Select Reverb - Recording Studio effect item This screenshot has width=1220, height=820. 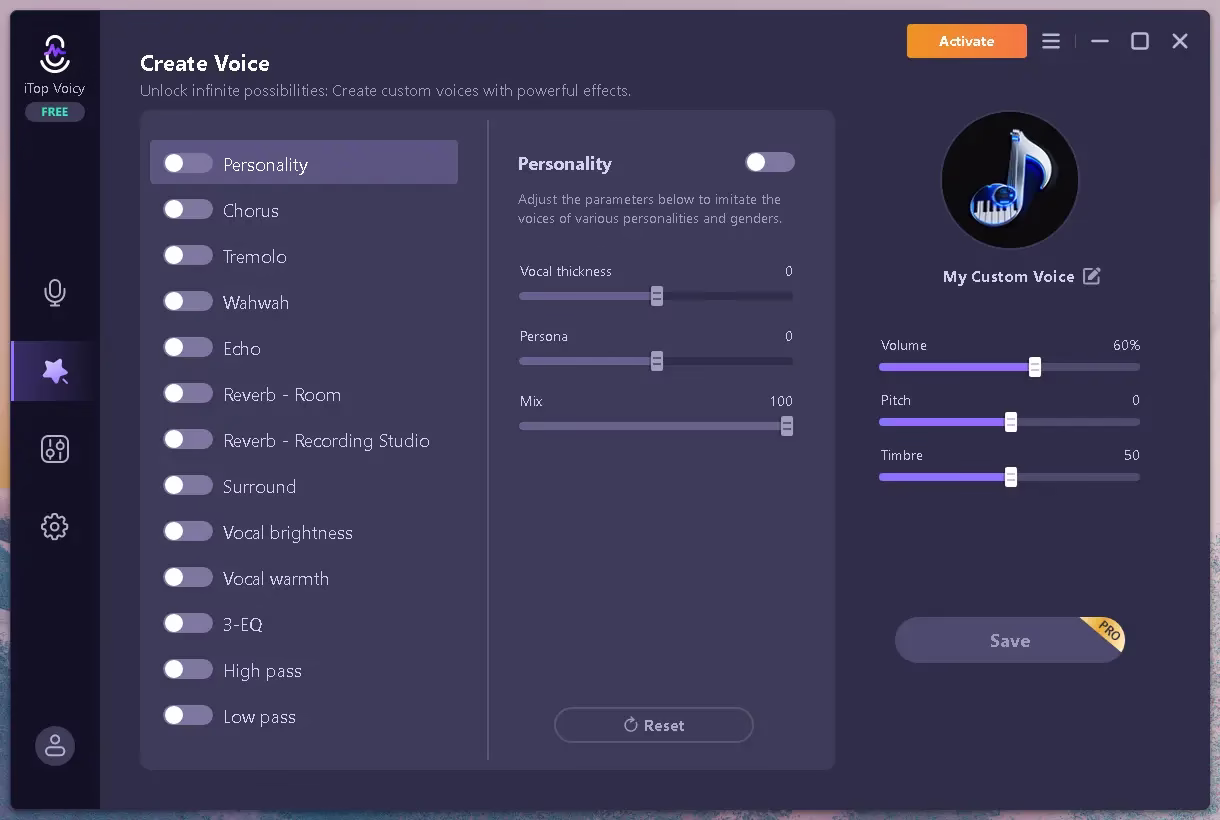(326, 441)
